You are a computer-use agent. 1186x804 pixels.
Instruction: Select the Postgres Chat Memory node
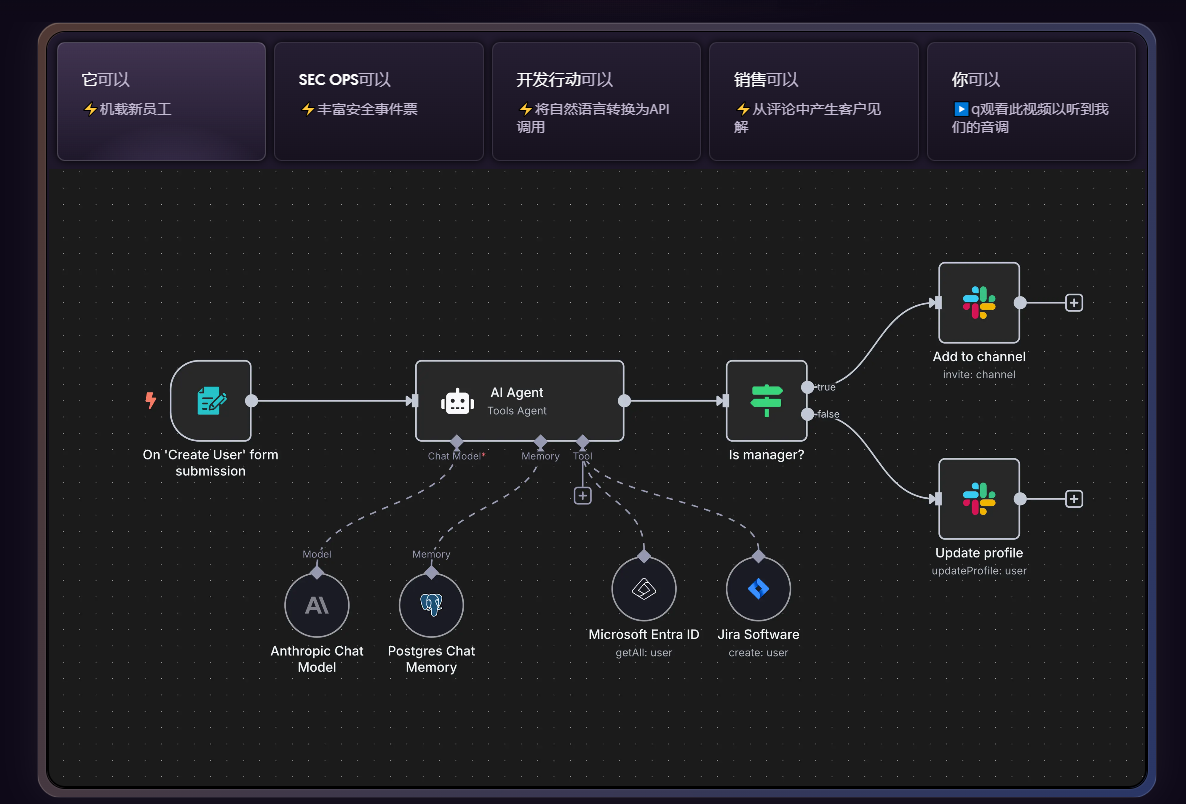click(431, 605)
